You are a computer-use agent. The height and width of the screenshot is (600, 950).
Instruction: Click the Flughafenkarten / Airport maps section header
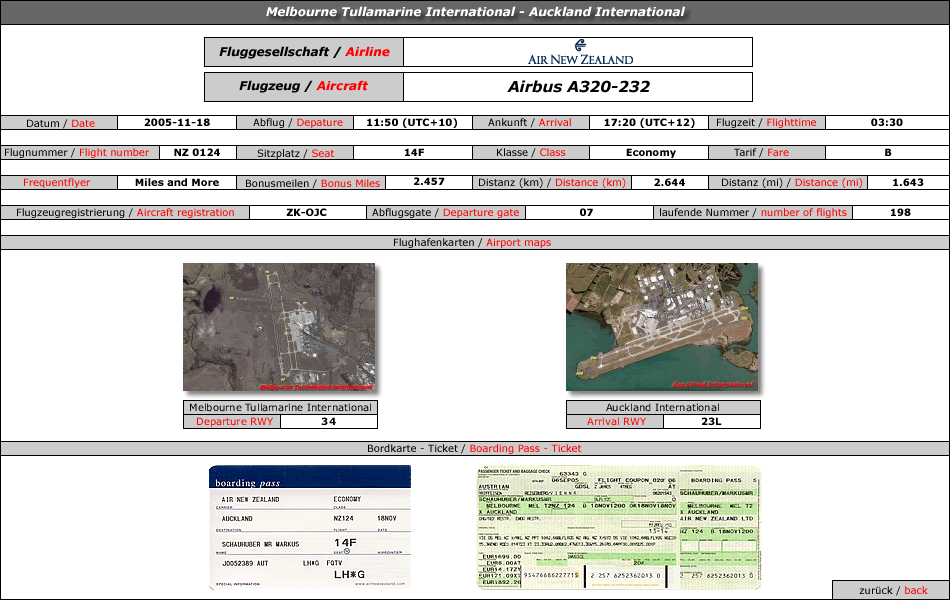tap(475, 242)
